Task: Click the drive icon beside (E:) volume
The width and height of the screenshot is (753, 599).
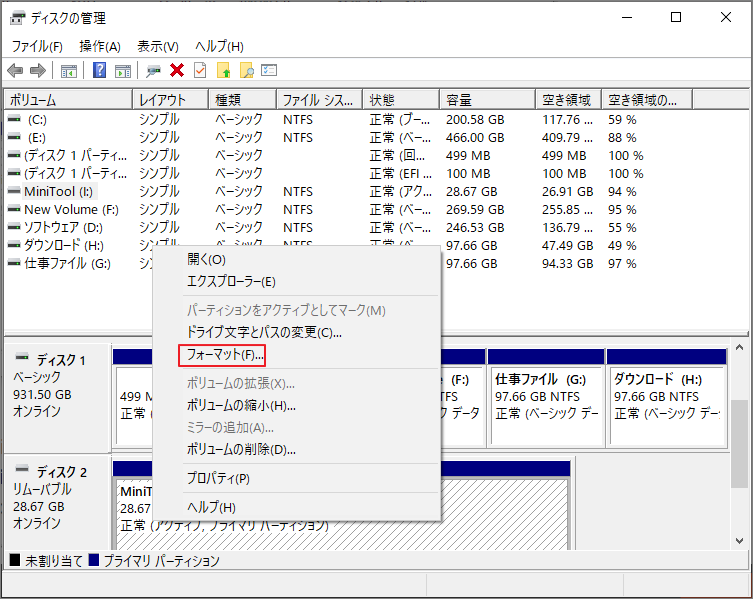Action: (14, 137)
